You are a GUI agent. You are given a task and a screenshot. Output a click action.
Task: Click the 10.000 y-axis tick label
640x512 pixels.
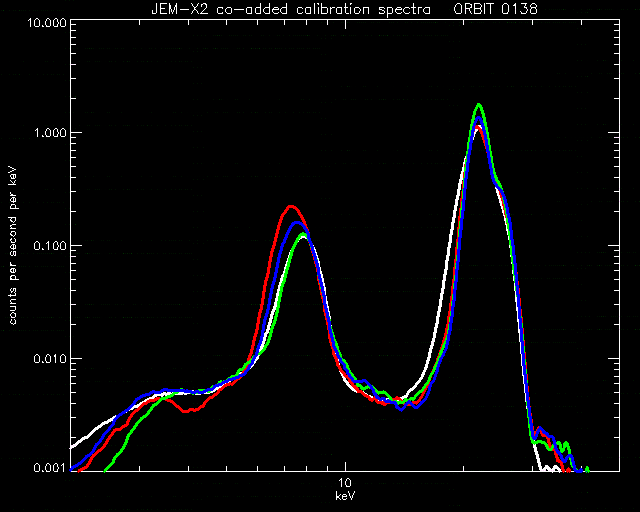(x=47, y=22)
